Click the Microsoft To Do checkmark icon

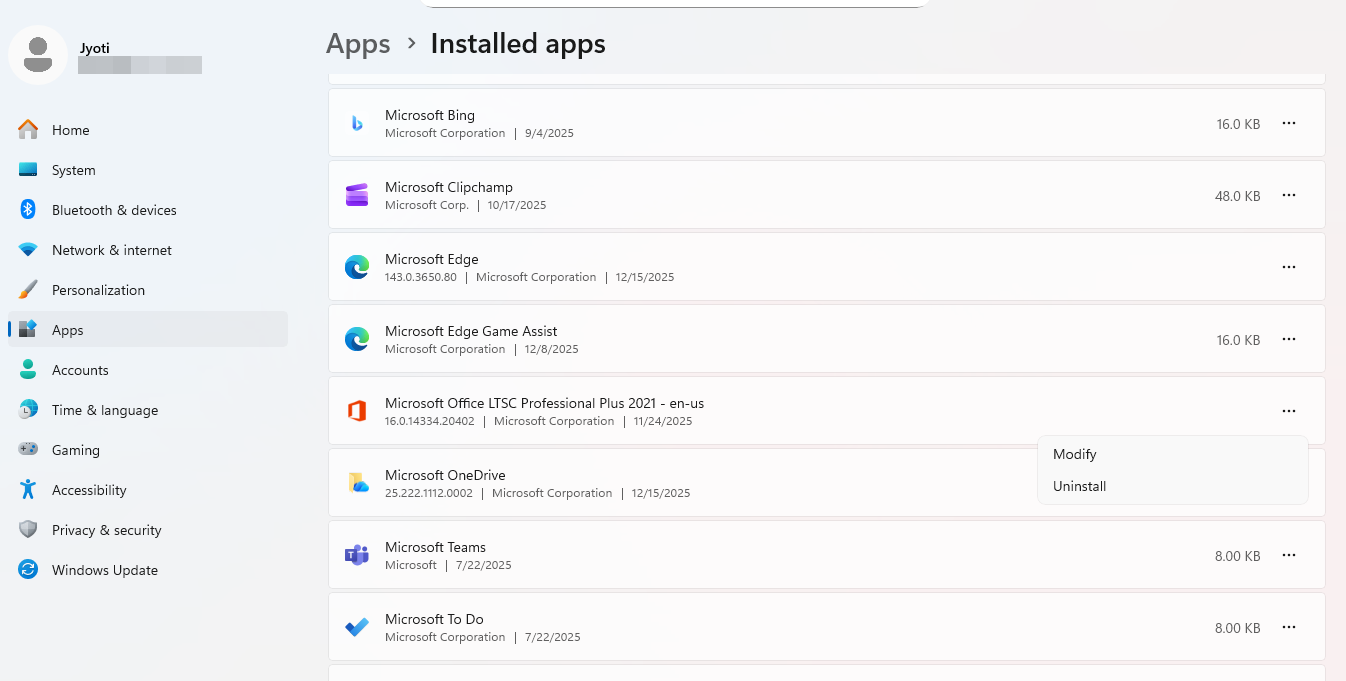357,626
